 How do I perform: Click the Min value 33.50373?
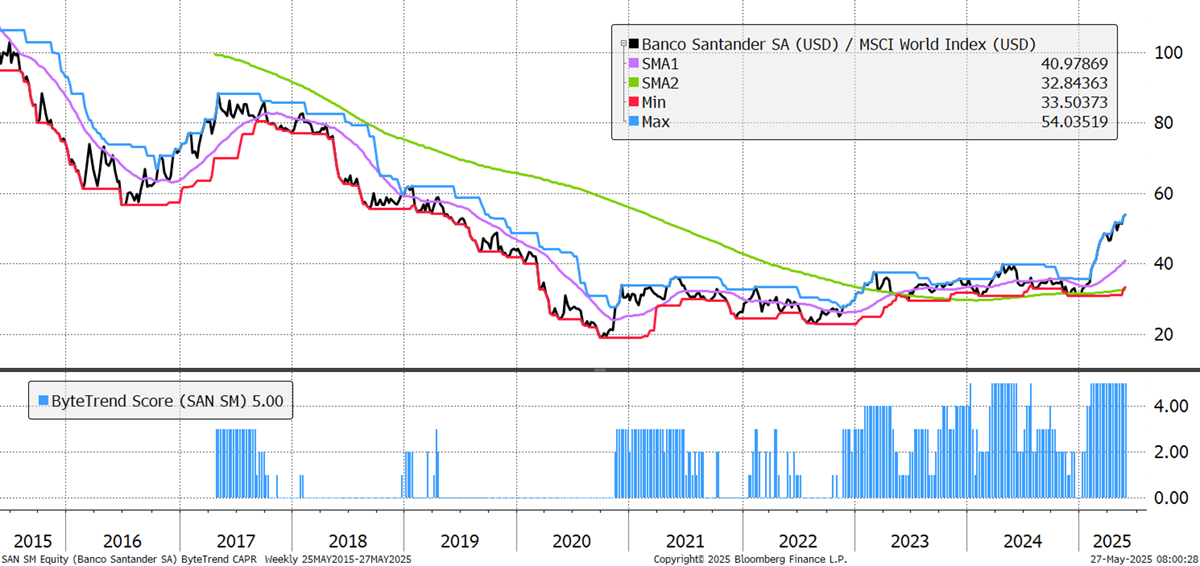click(1074, 102)
